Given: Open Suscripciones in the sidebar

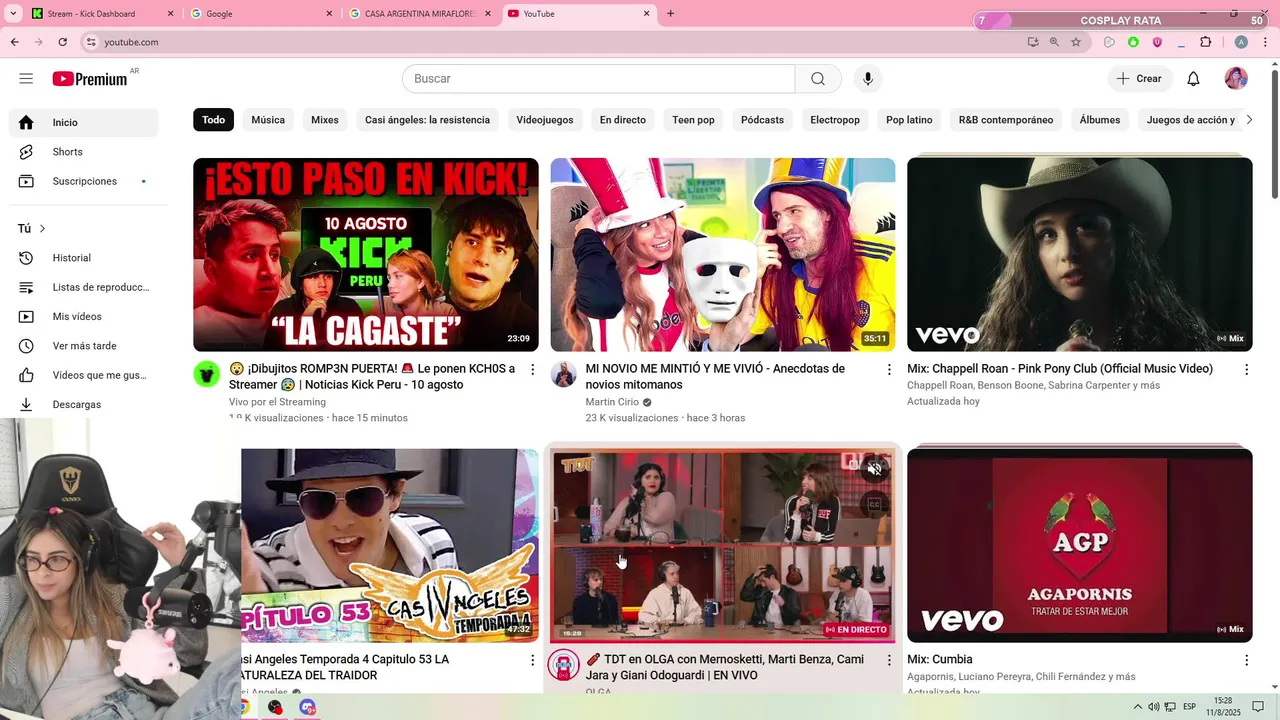Looking at the screenshot, I should coord(84,181).
